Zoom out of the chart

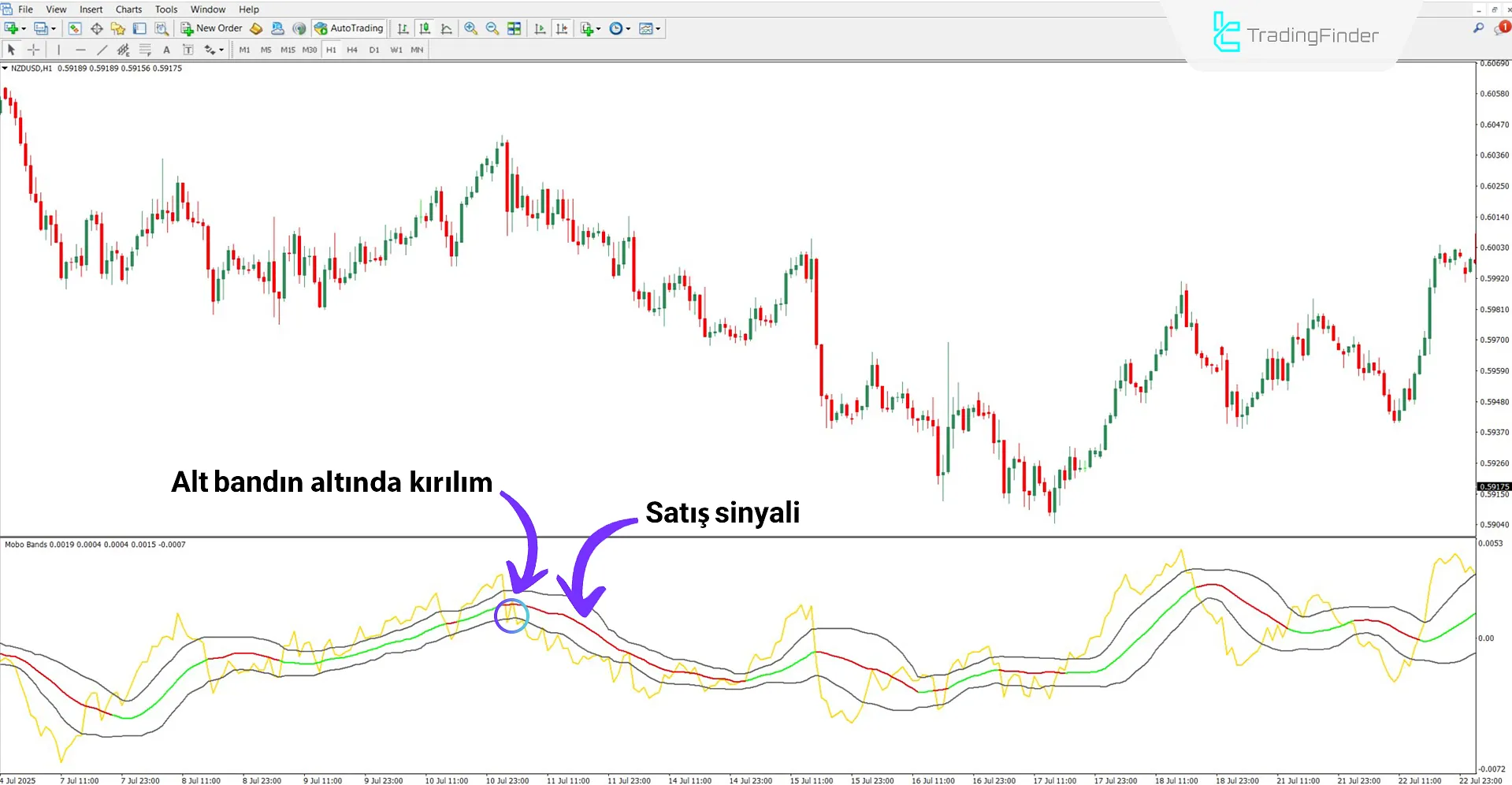(x=492, y=28)
